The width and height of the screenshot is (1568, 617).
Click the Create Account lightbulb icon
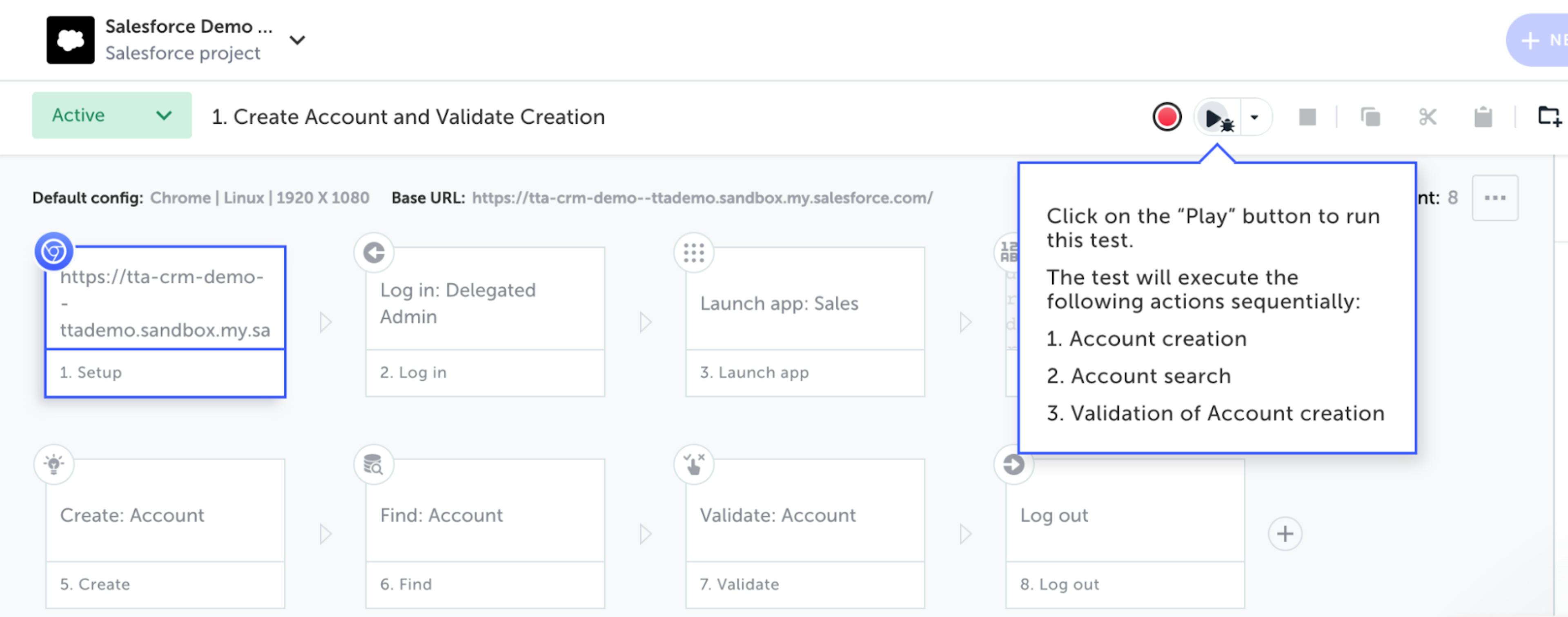point(53,464)
